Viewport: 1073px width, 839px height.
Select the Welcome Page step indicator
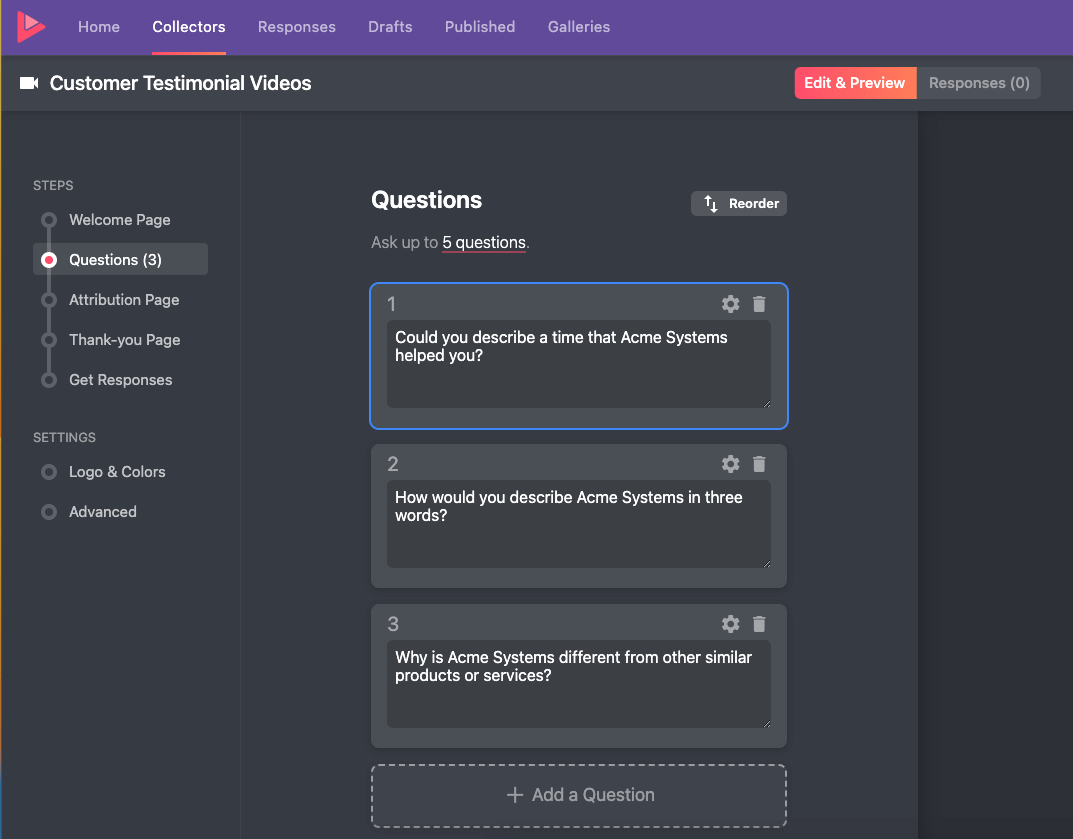[49, 220]
